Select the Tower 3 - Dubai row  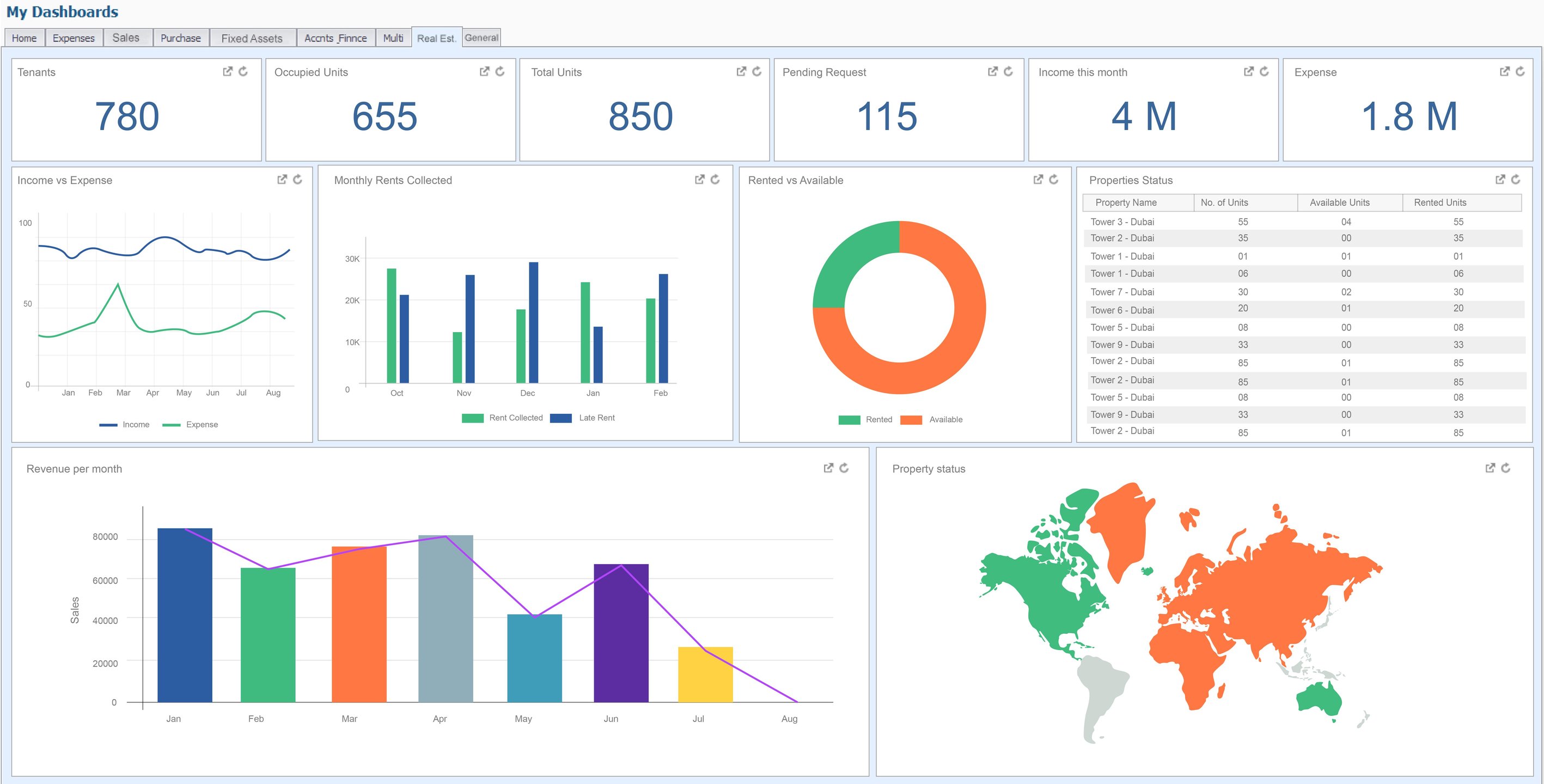1122,222
